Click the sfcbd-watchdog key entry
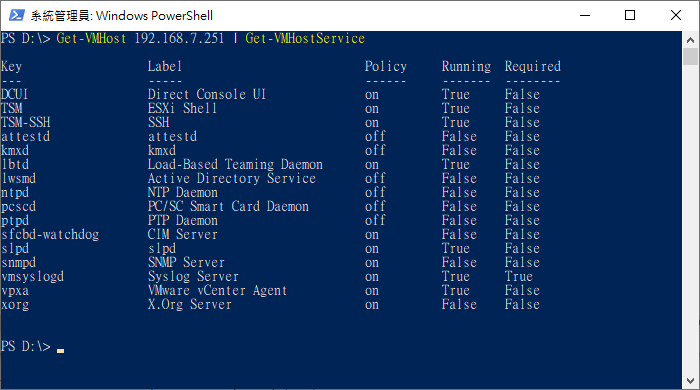Screen dimensions: 700x390 [x=50, y=234]
